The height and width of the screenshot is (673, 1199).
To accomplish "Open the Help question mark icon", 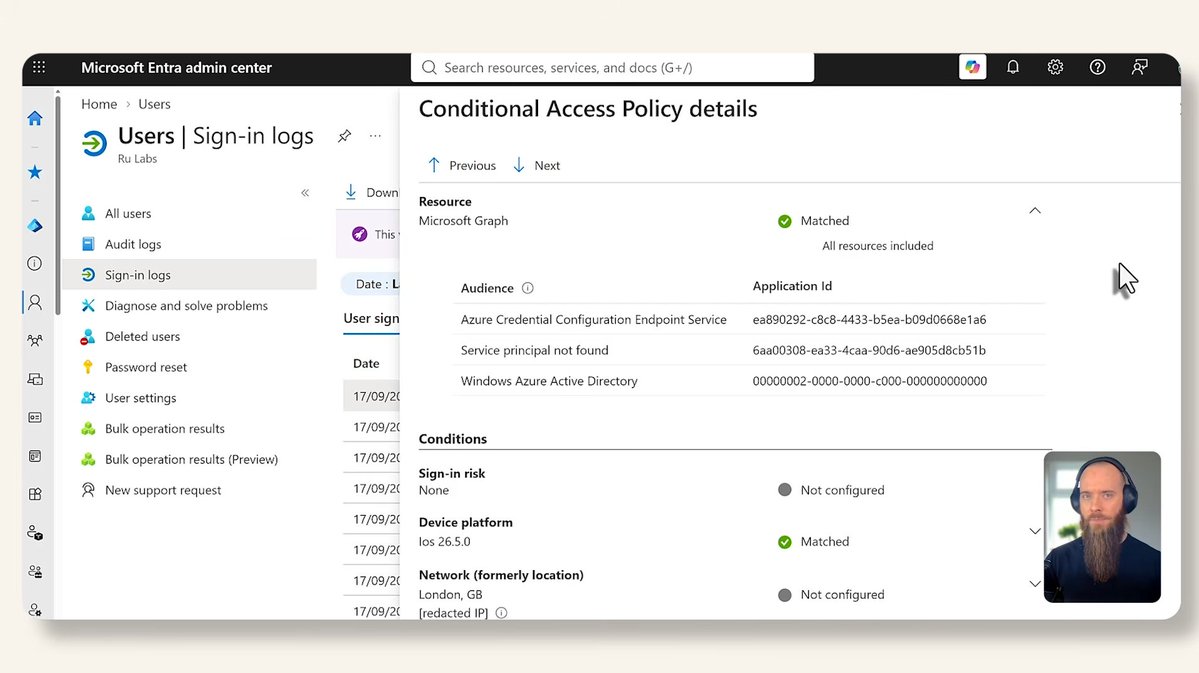I will click(1097, 67).
